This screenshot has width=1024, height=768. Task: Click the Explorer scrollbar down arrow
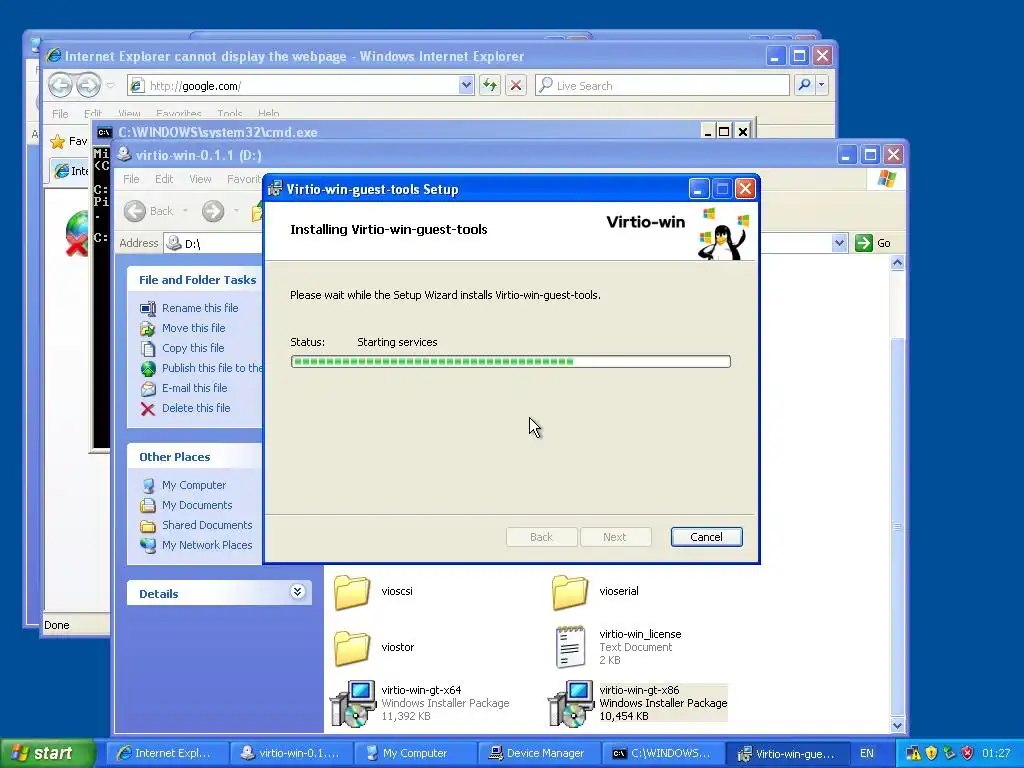(x=897, y=726)
